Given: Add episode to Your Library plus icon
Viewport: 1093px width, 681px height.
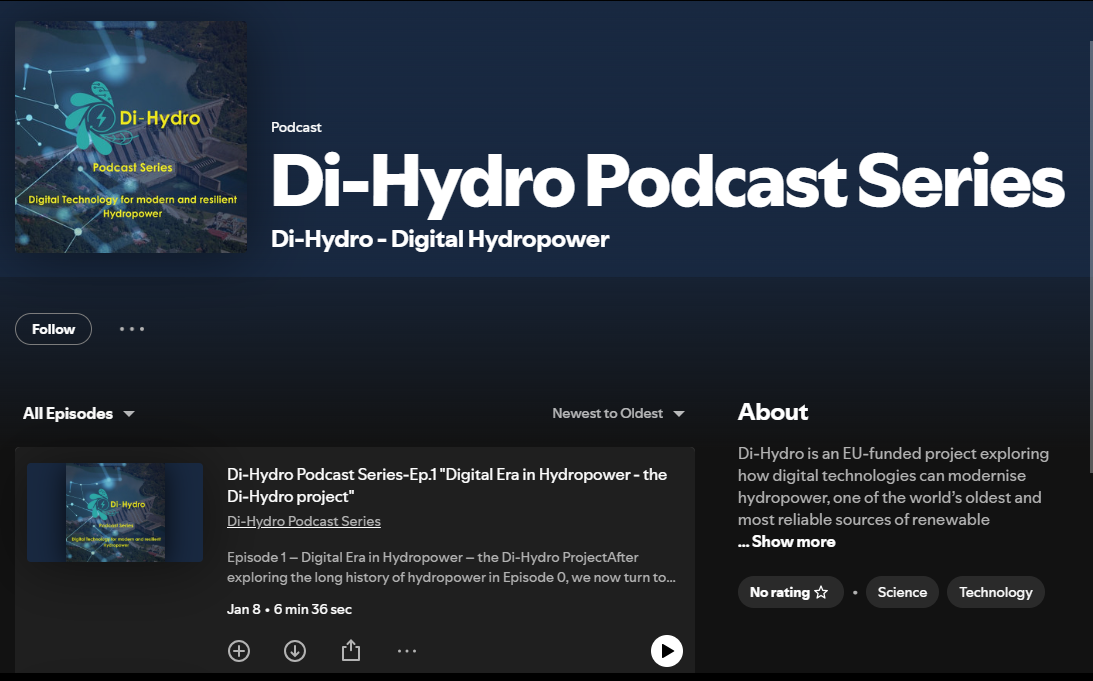Looking at the screenshot, I should pos(239,651).
